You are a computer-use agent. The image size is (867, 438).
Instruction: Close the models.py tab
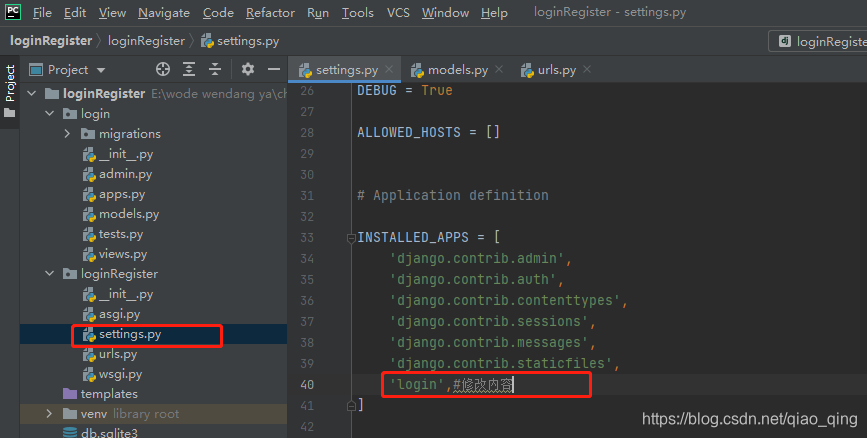pyautogui.click(x=499, y=69)
